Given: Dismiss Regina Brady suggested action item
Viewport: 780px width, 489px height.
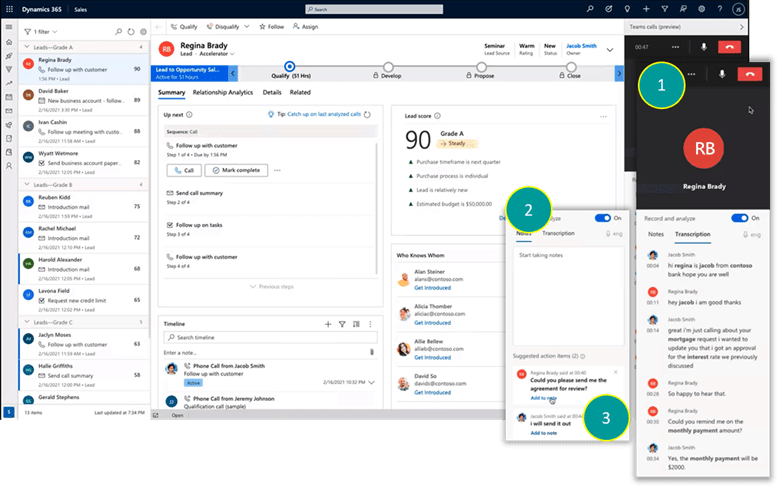Looking at the screenshot, I should pos(616,372).
